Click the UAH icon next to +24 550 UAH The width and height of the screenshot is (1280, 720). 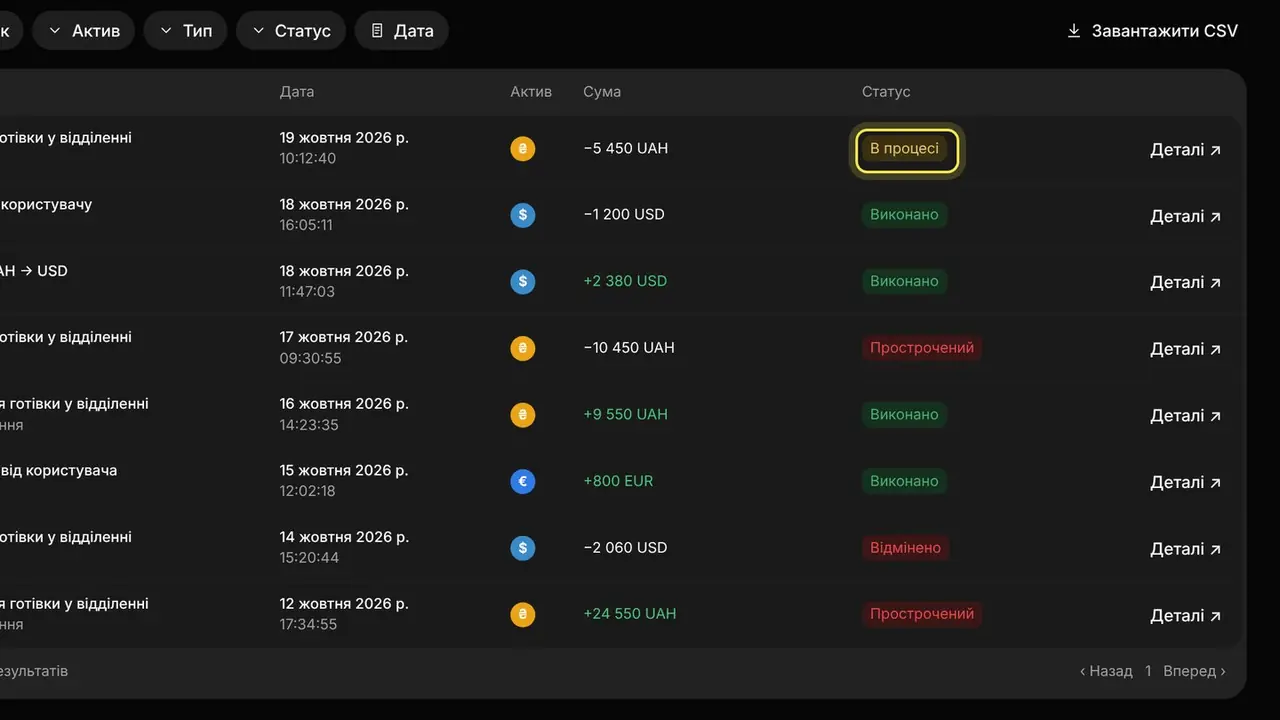click(523, 615)
